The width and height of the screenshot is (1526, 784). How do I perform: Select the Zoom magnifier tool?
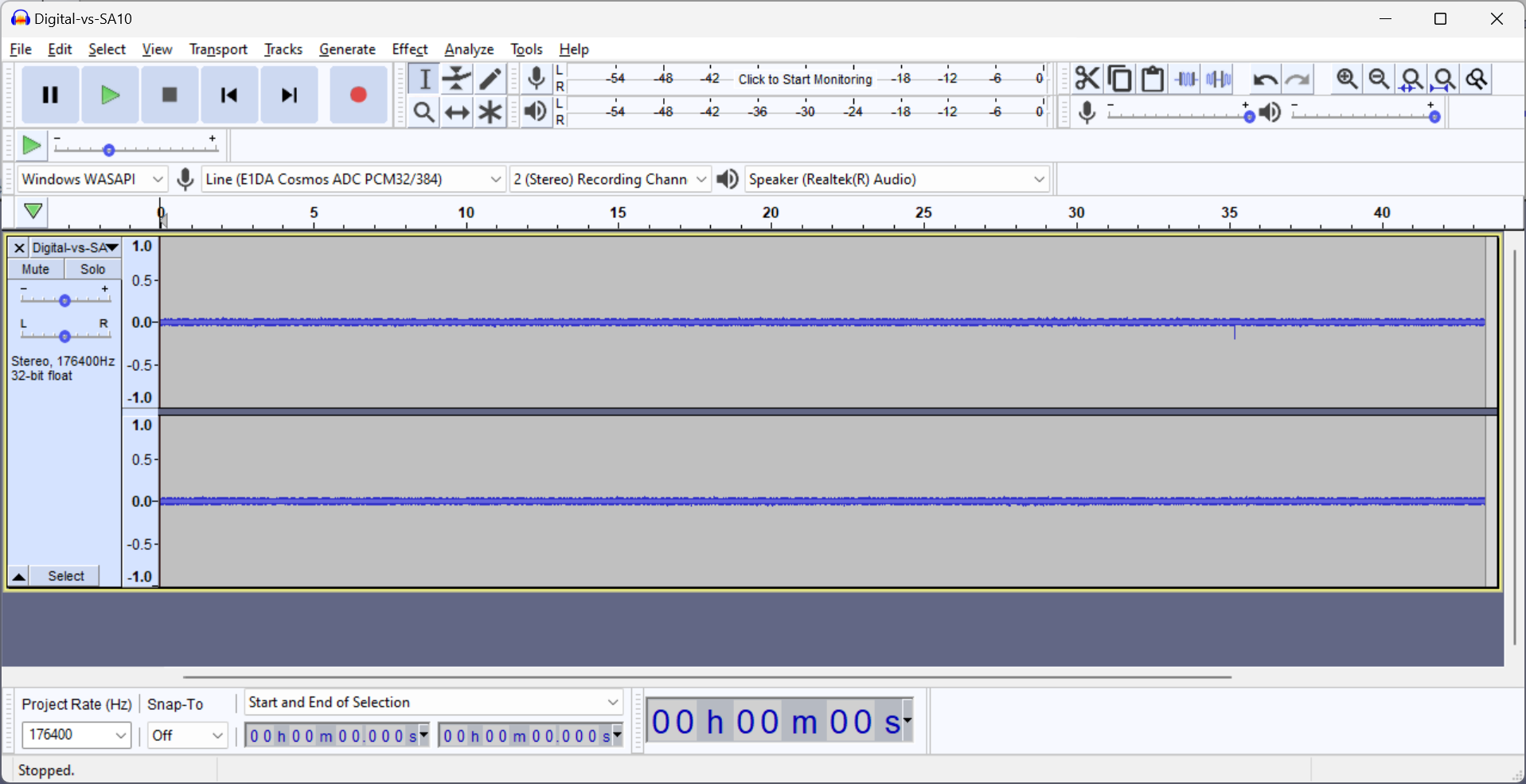[x=424, y=112]
